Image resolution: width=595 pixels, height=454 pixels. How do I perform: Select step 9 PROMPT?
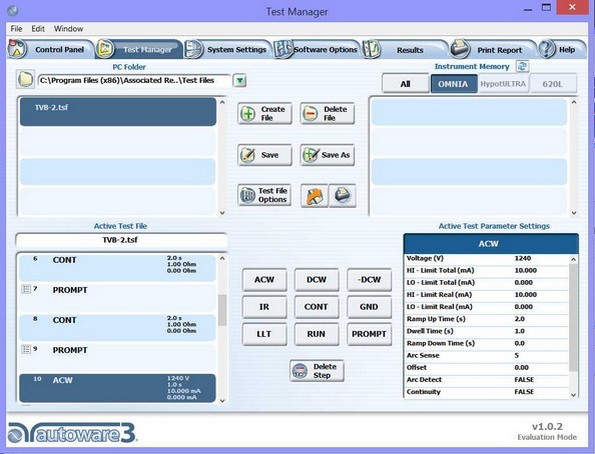click(118, 358)
